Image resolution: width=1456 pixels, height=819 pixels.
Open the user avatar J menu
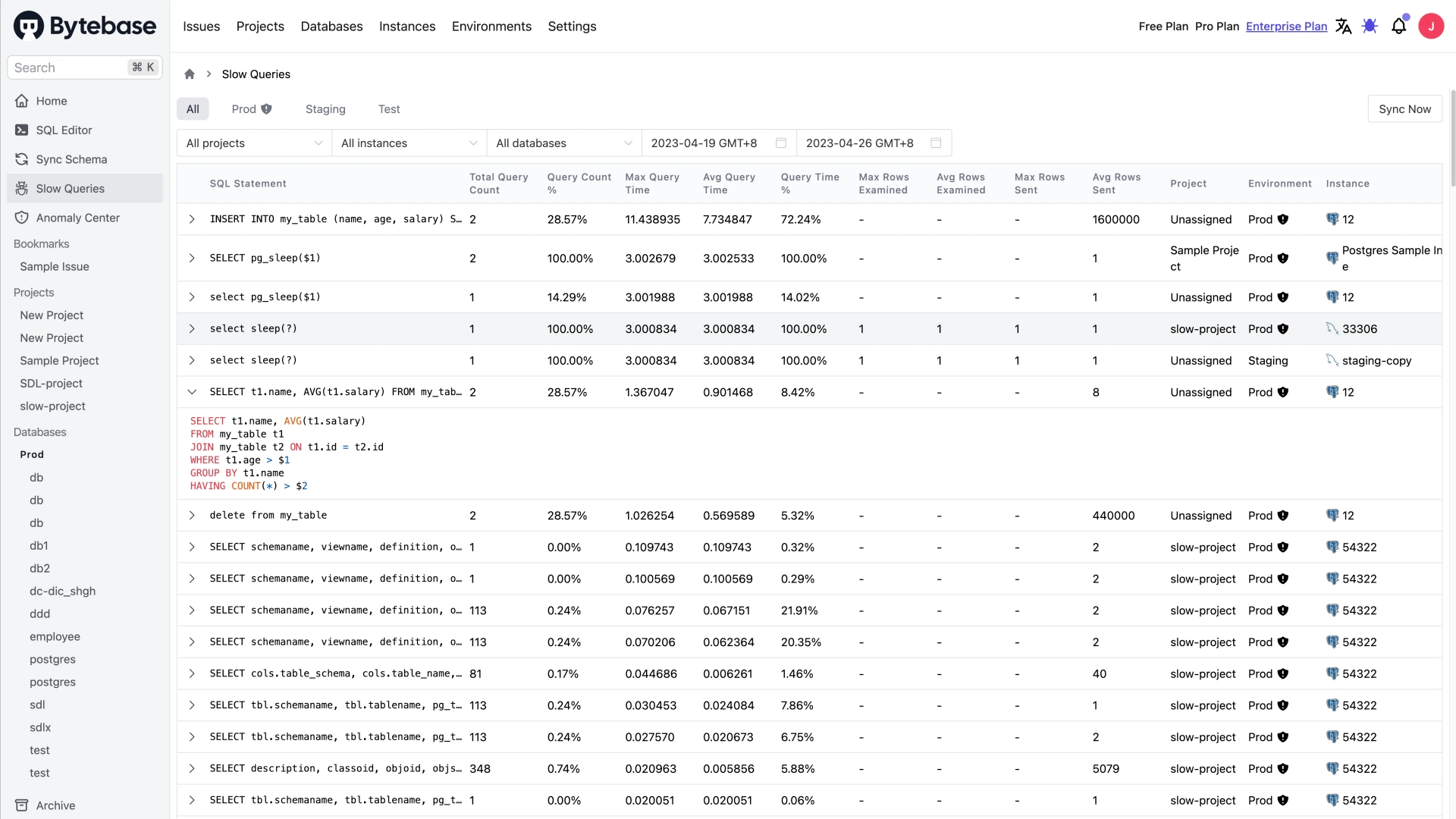[1431, 27]
